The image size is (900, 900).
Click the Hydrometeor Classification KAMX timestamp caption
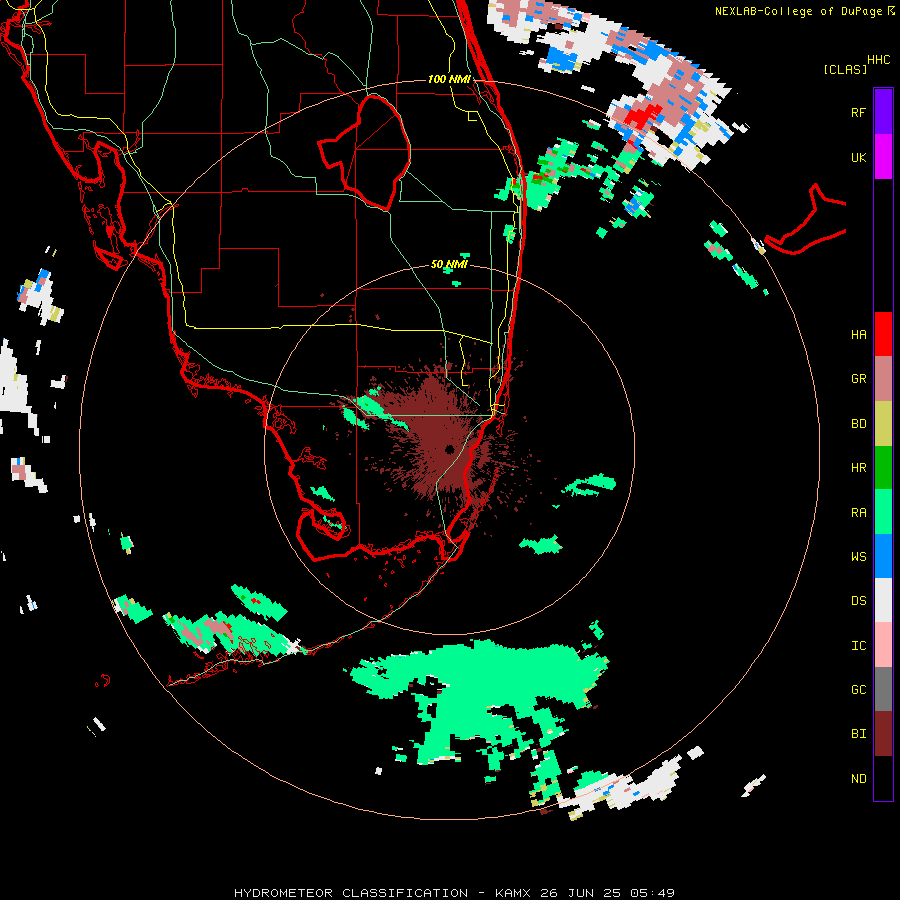coord(454,893)
